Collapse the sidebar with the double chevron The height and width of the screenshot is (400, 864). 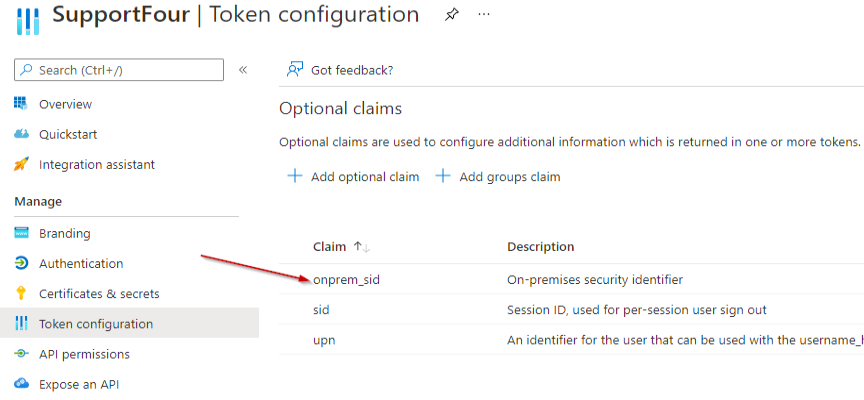tap(243, 70)
